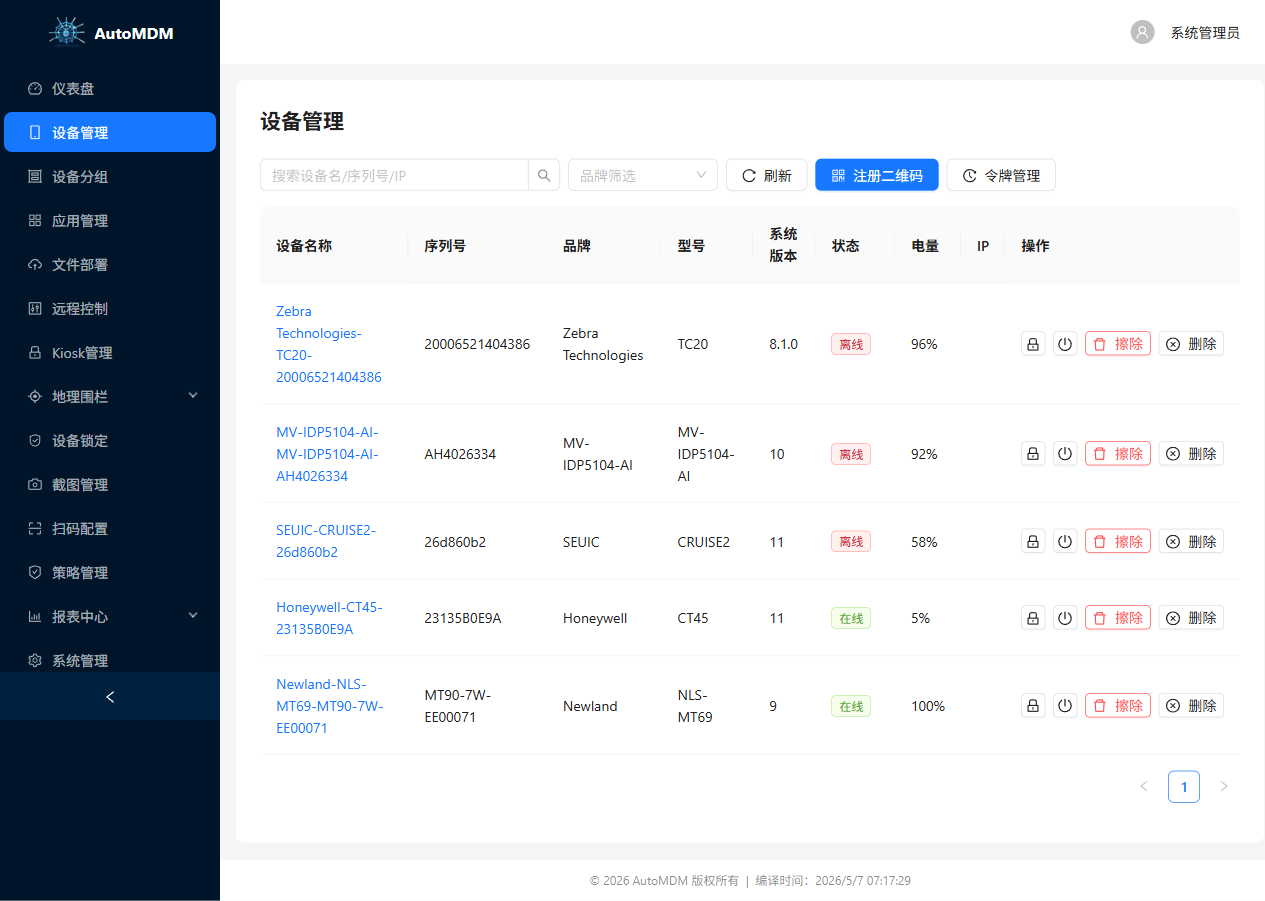Viewport: 1265px width, 901px height.
Task: Wipe the Honeywell CT45 device (擦除)
Action: 1118,618
